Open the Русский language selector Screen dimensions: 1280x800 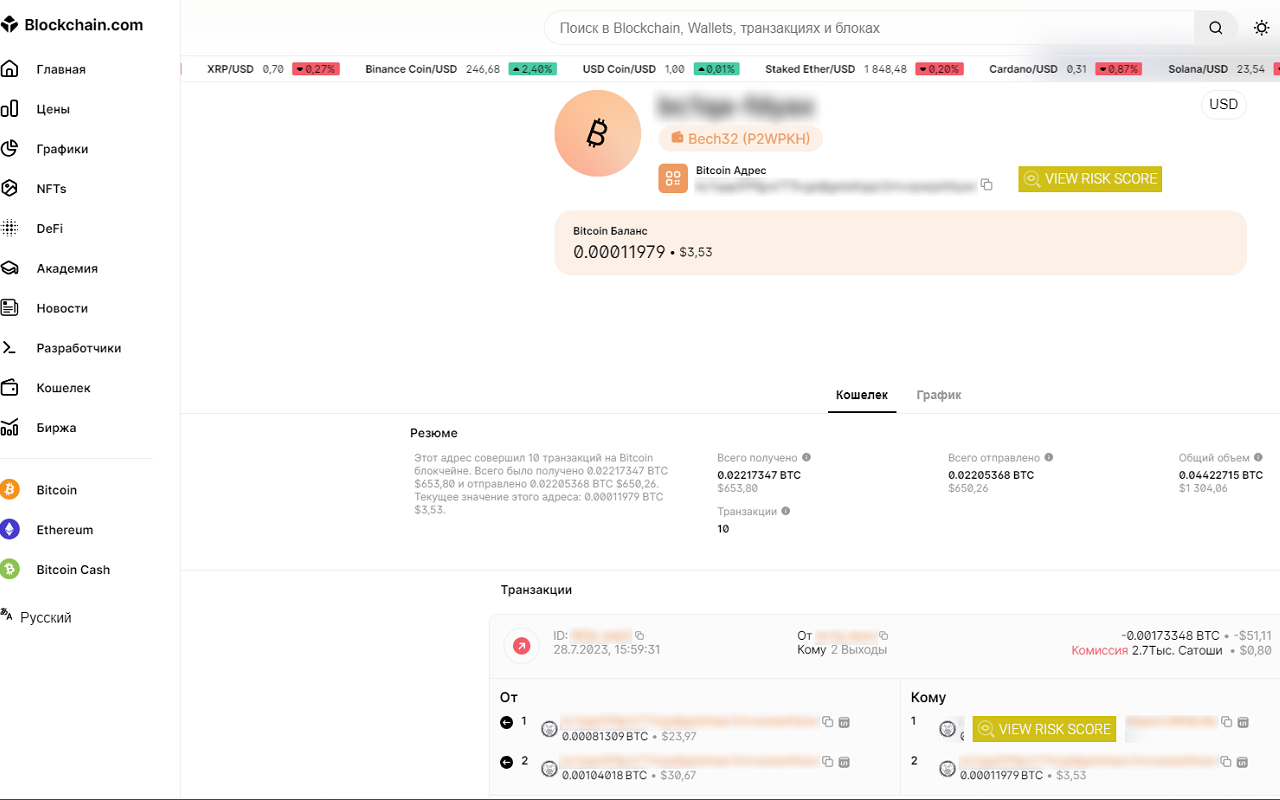36,617
